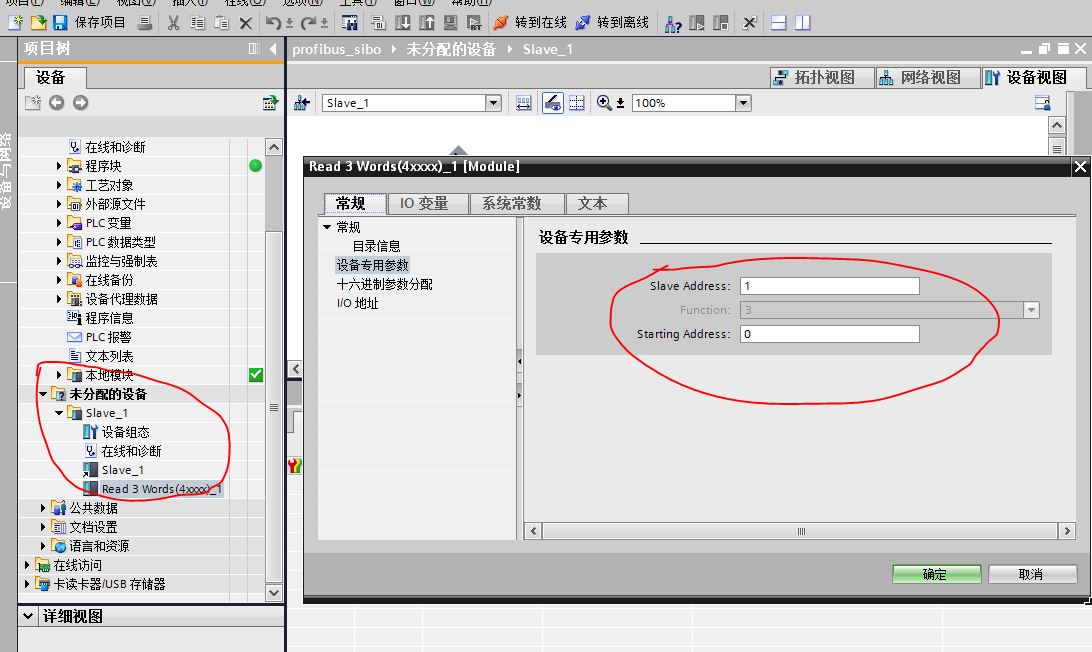Undo the last action
This screenshot has height=652, width=1092.
pyautogui.click(x=274, y=23)
